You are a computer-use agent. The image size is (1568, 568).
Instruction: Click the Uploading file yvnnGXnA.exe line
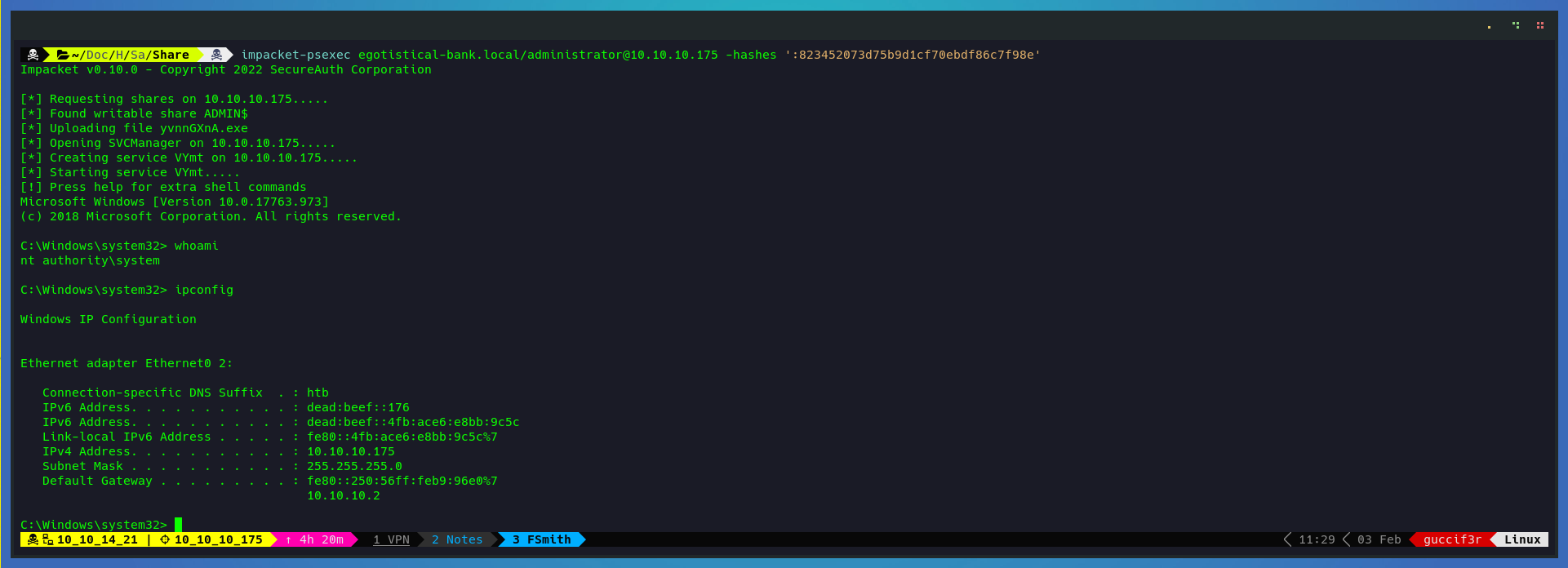134,128
